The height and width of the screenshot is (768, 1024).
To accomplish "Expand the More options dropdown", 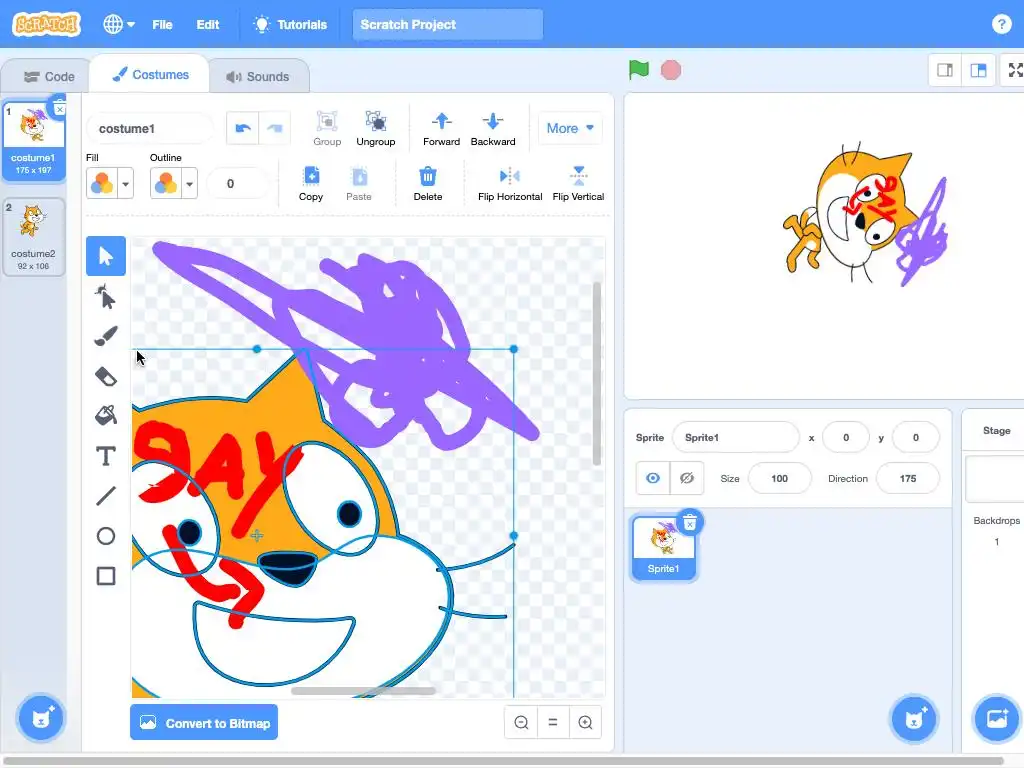I will pyautogui.click(x=570, y=128).
